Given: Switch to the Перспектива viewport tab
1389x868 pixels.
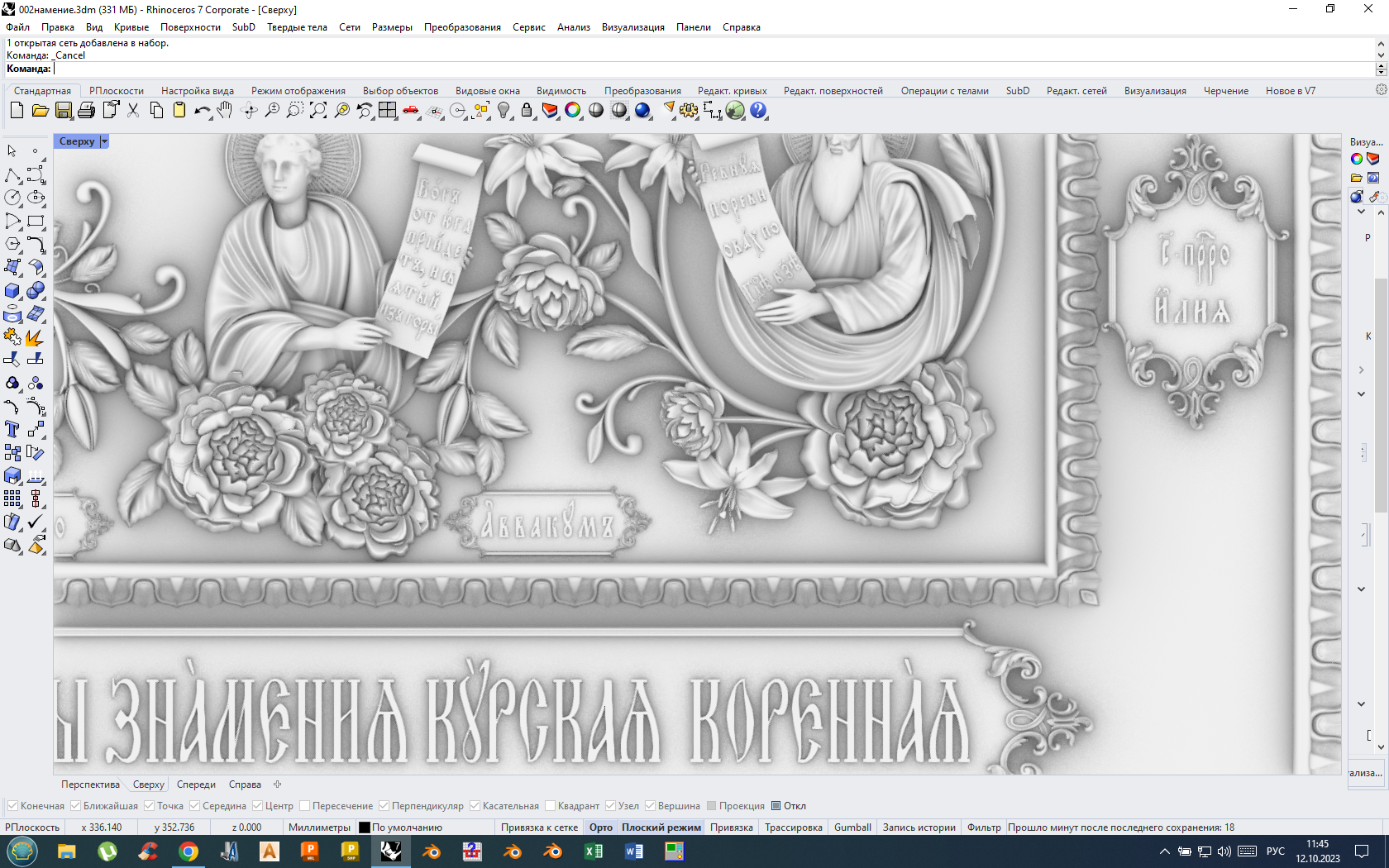Looking at the screenshot, I should pyautogui.click(x=90, y=785).
